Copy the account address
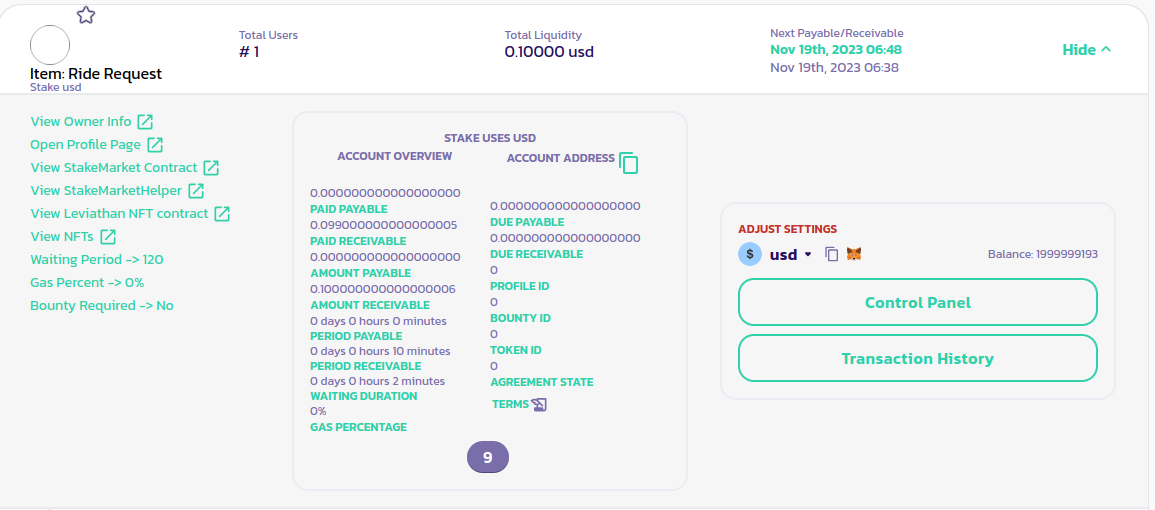 [x=629, y=163]
